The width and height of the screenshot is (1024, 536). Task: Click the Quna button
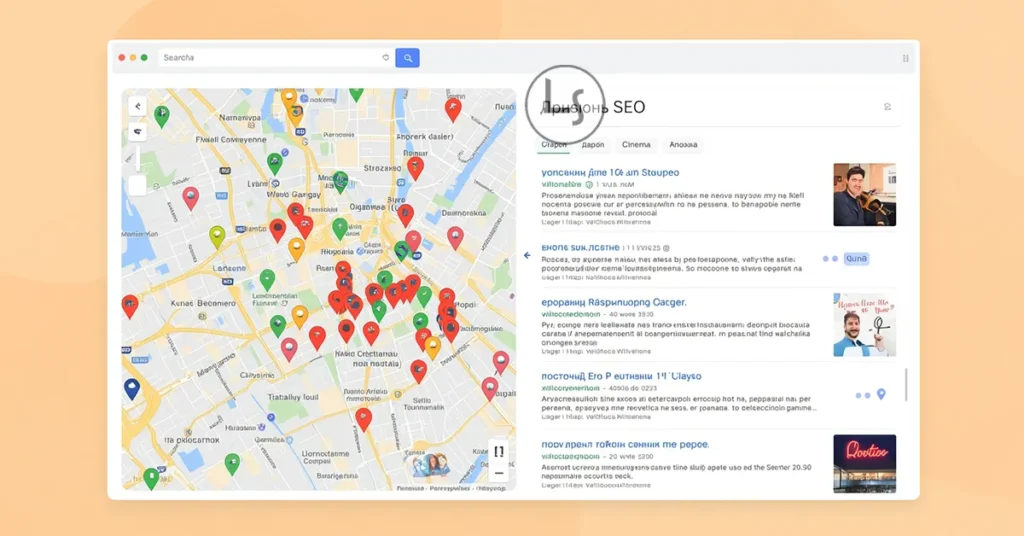(856, 259)
